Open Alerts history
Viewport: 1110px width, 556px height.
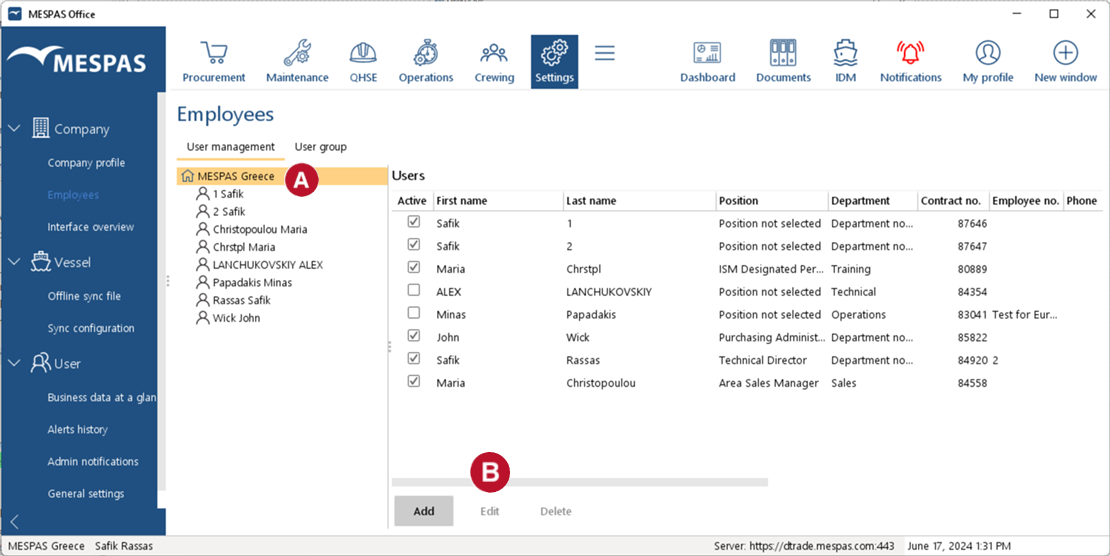pyautogui.click(x=78, y=429)
